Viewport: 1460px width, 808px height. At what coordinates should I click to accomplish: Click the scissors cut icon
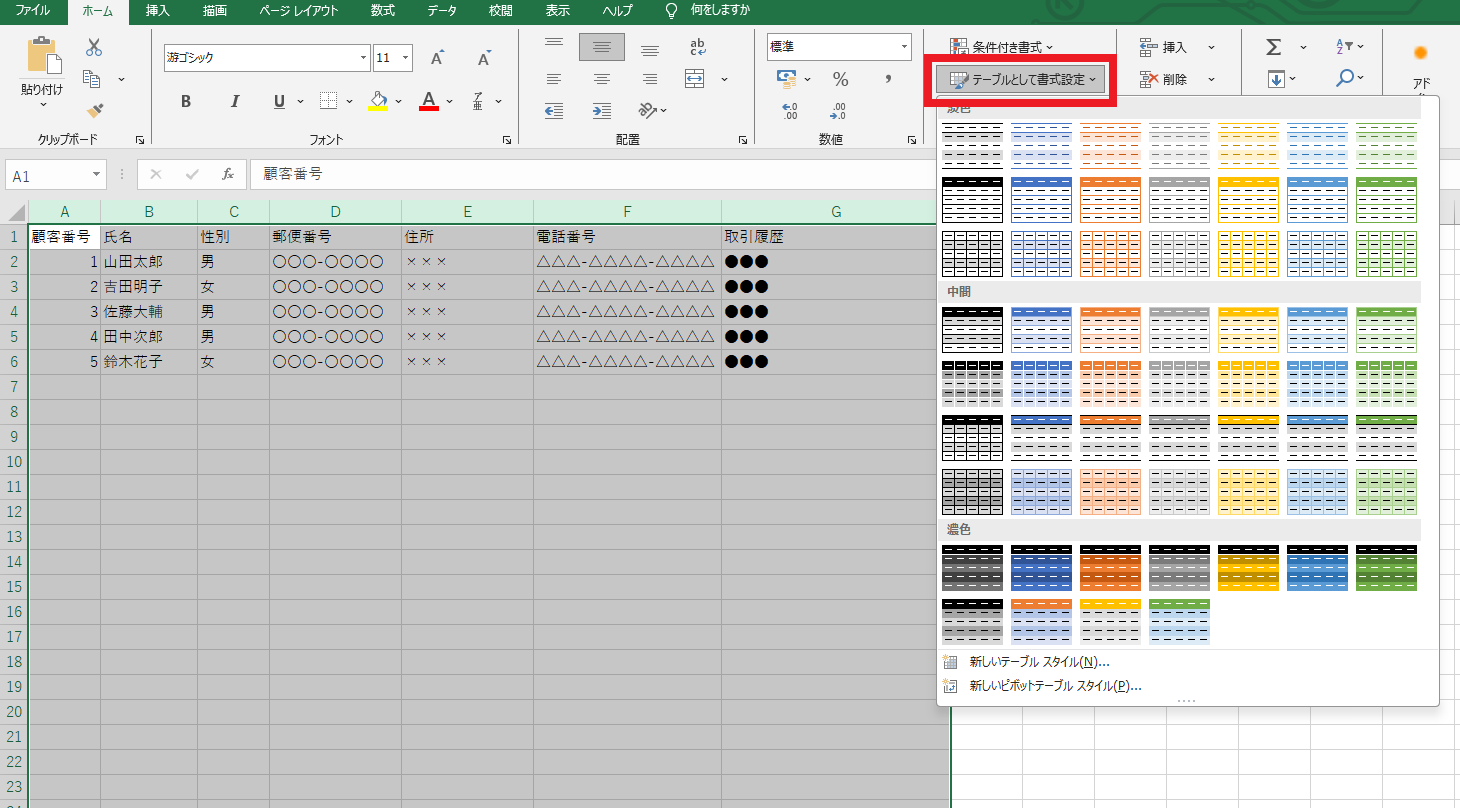(x=94, y=47)
